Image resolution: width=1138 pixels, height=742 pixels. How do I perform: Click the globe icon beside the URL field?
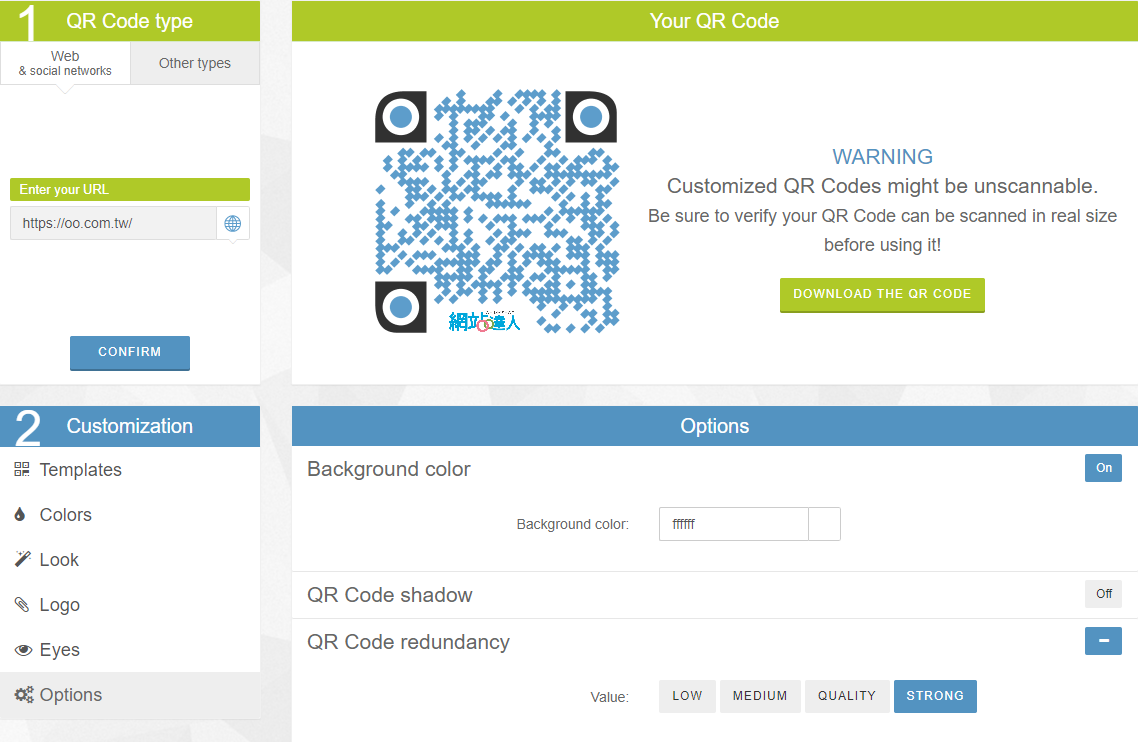(x=232, y=224)
